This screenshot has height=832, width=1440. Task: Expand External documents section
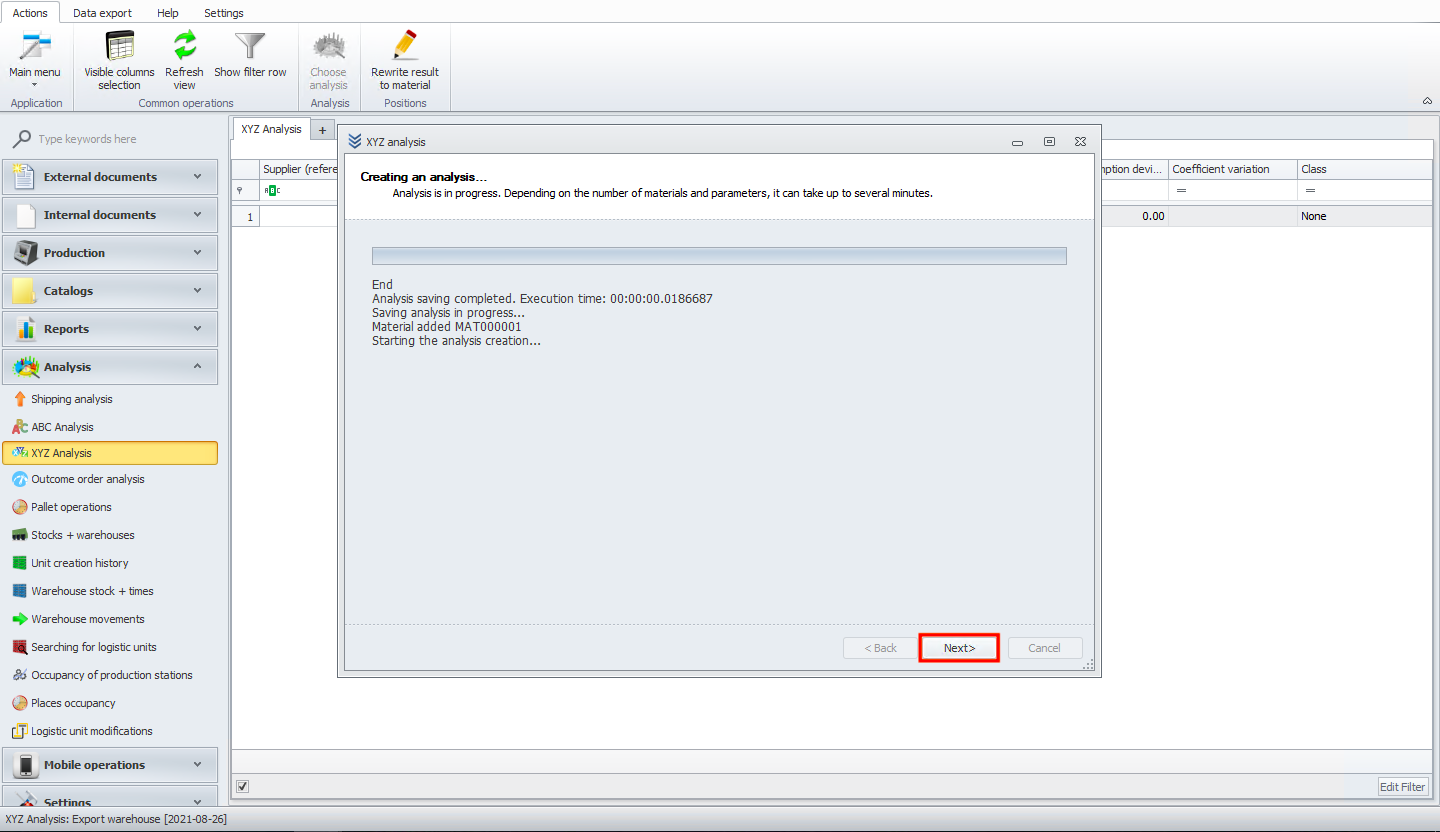110,177
